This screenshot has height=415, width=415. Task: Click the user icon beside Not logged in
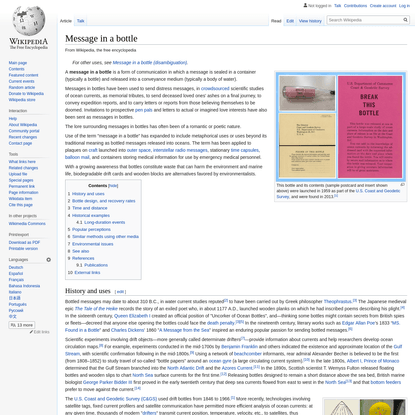pos(305,5)
